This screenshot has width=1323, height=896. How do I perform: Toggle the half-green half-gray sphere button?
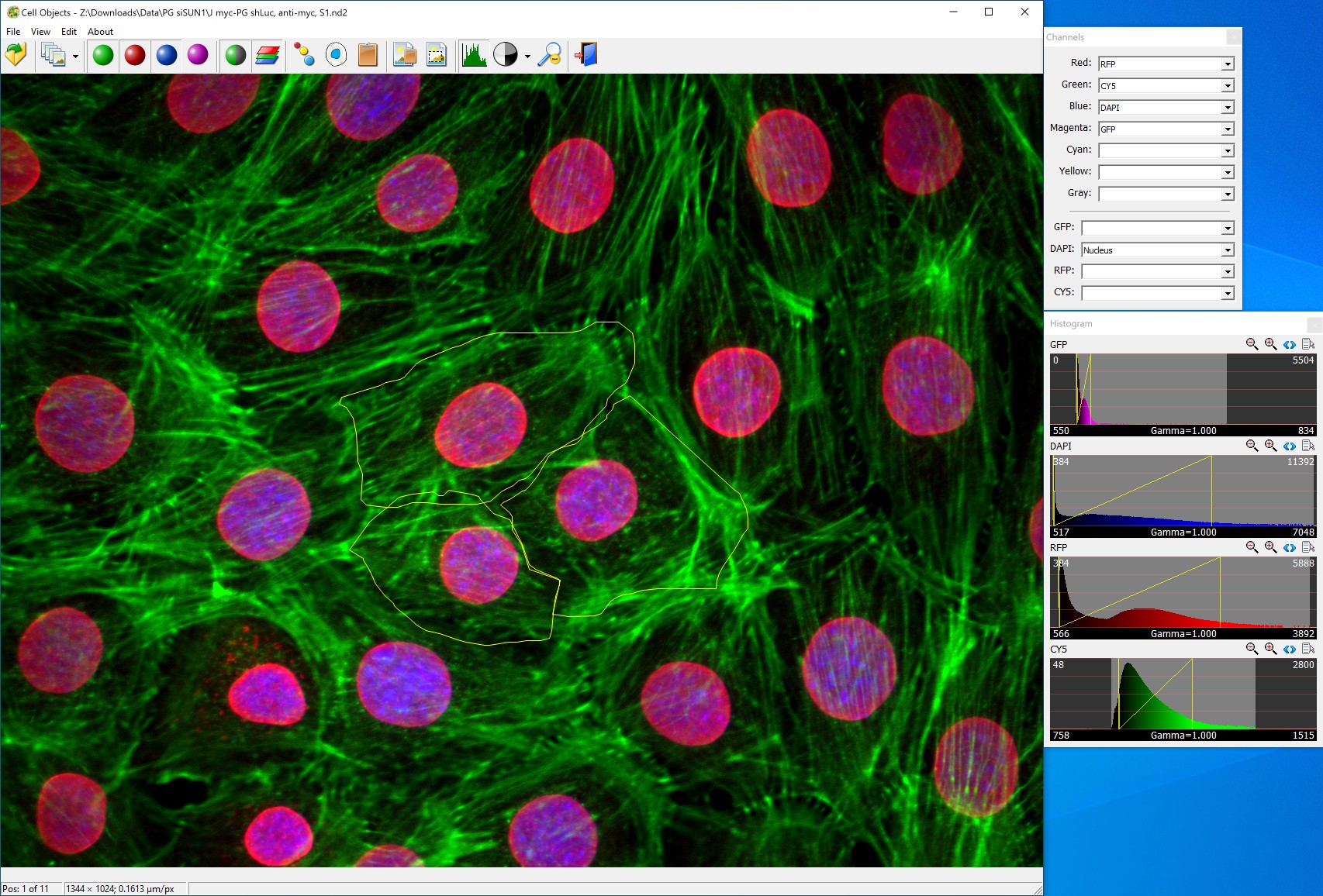click(236, 55)
